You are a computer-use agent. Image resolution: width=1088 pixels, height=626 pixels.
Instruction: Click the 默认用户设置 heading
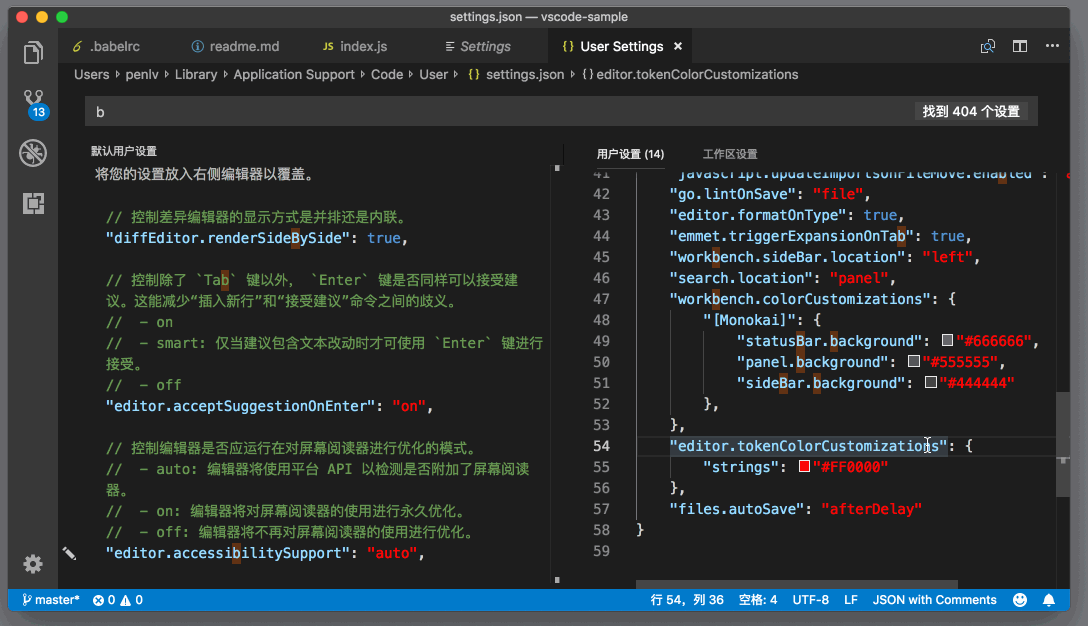(124, 151)
